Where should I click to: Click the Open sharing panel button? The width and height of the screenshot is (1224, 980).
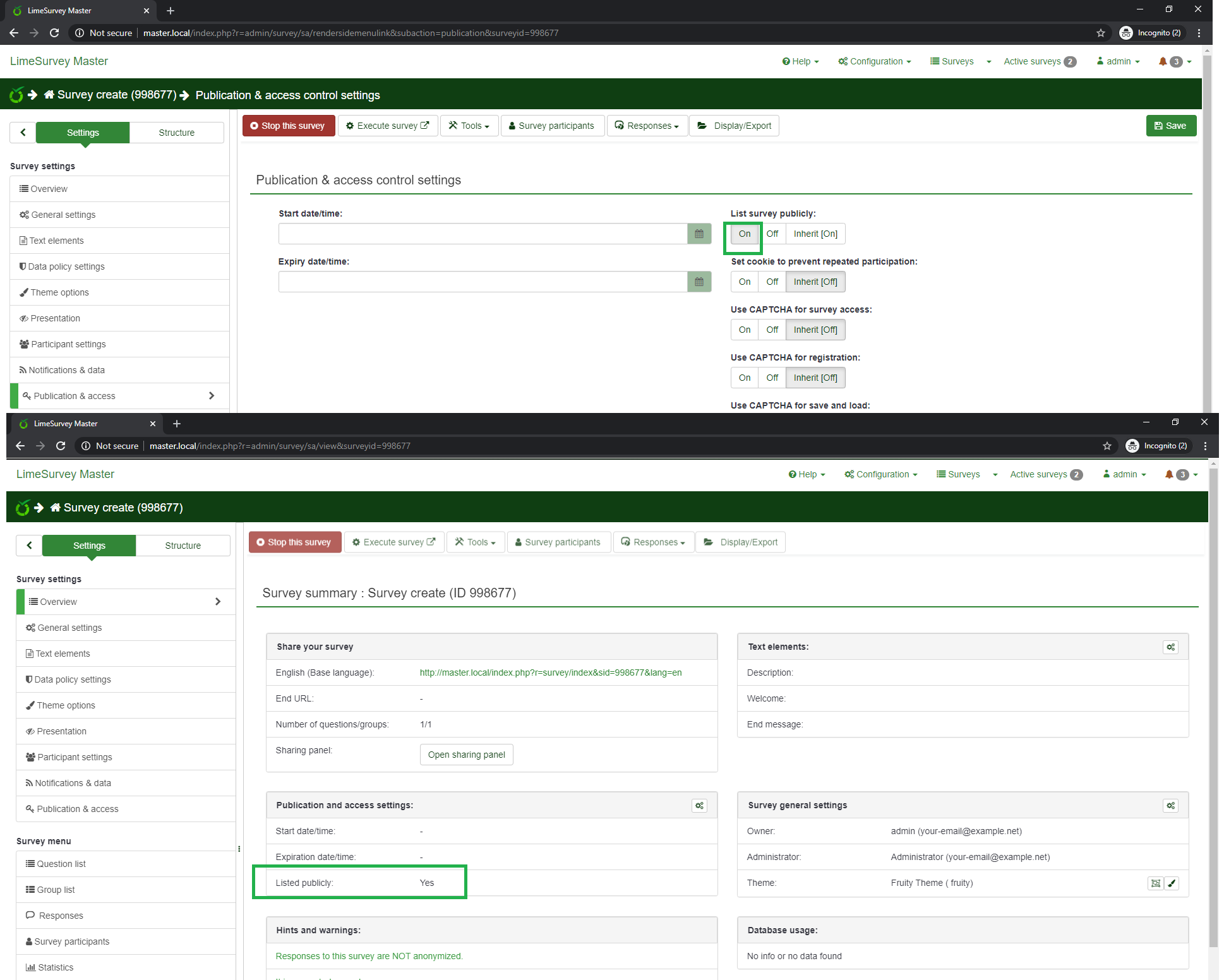466,755
